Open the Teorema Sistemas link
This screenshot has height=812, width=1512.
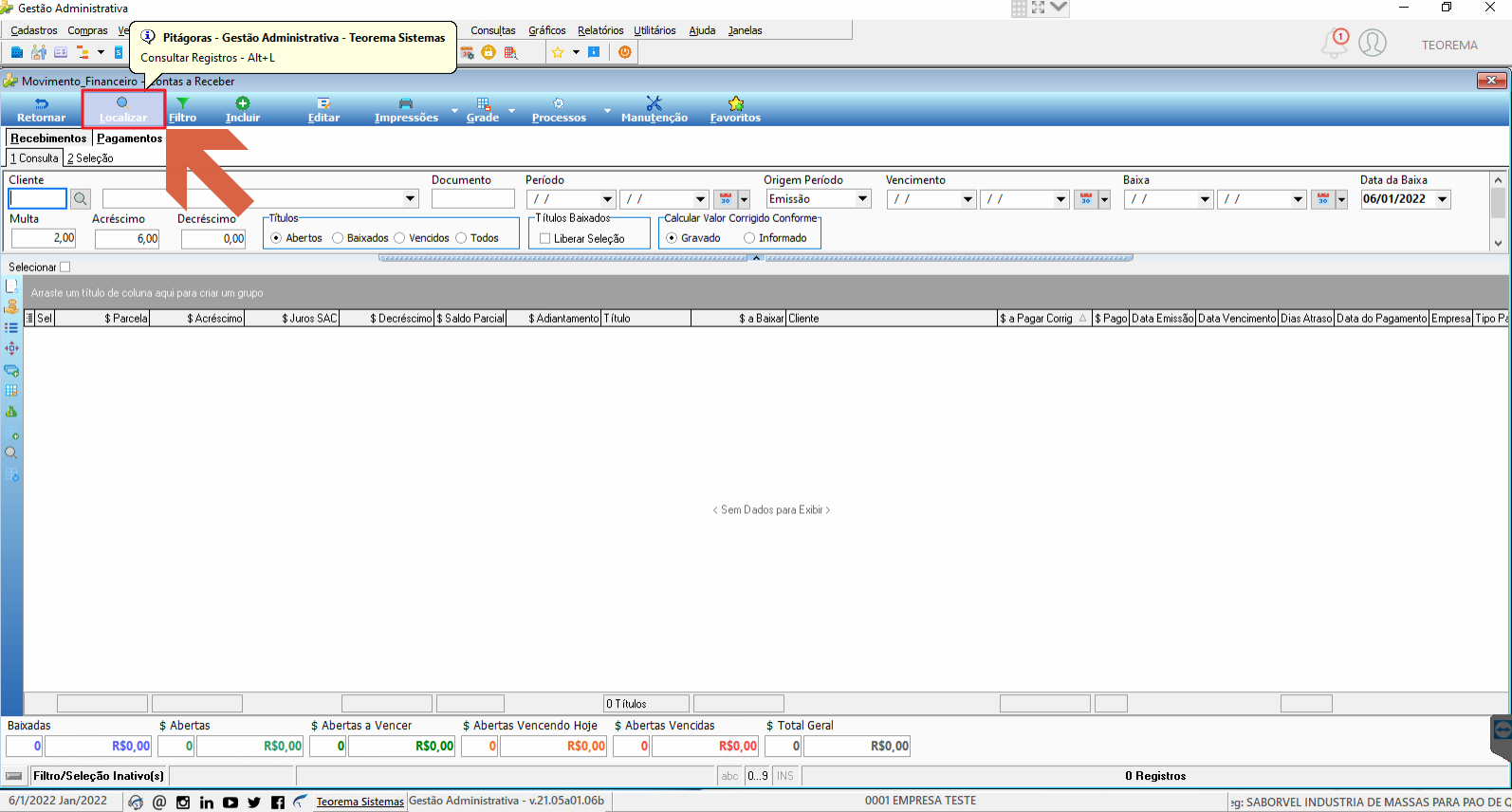pos(360,803)
